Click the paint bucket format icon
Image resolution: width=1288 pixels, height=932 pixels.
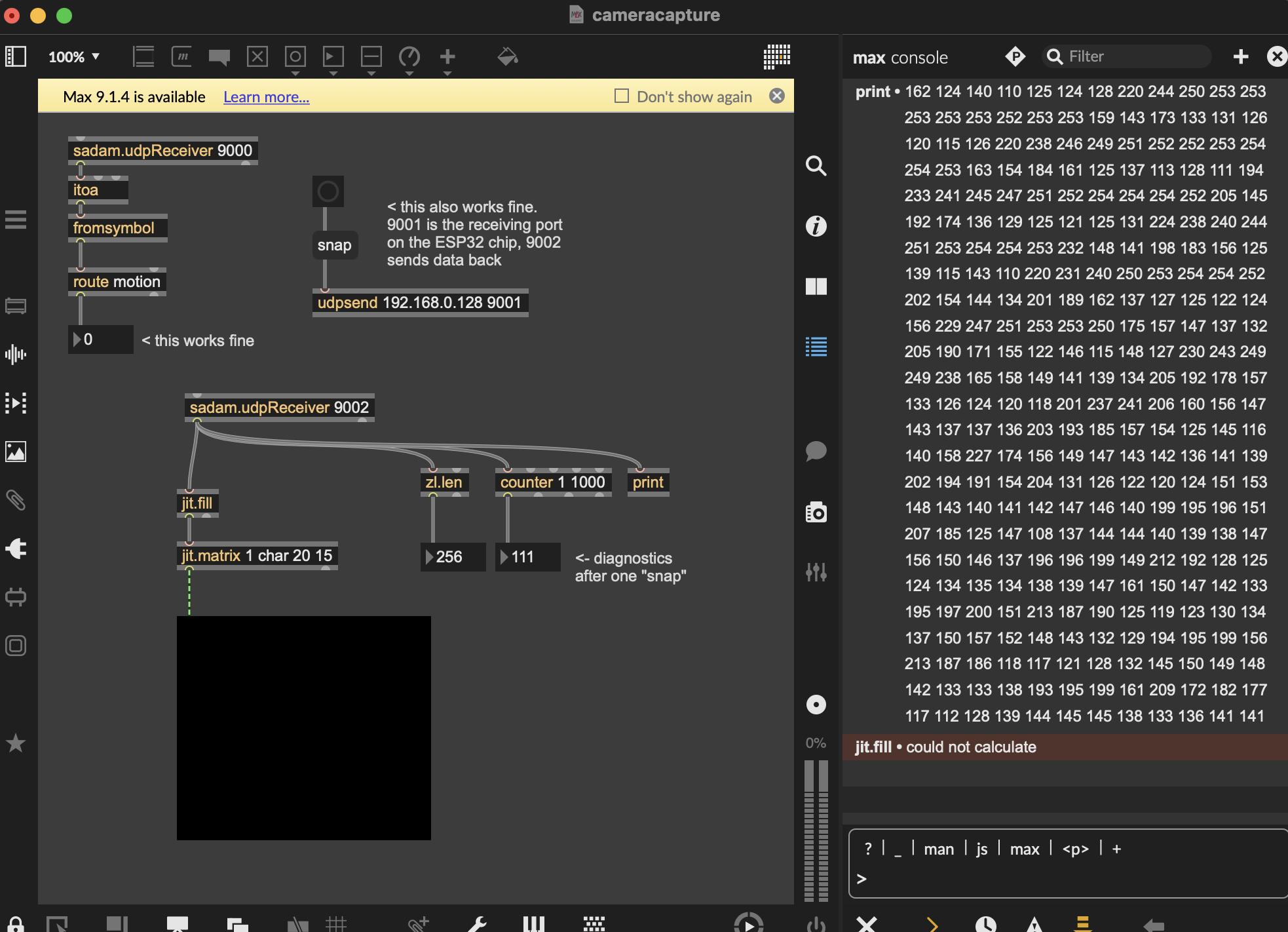507,57
